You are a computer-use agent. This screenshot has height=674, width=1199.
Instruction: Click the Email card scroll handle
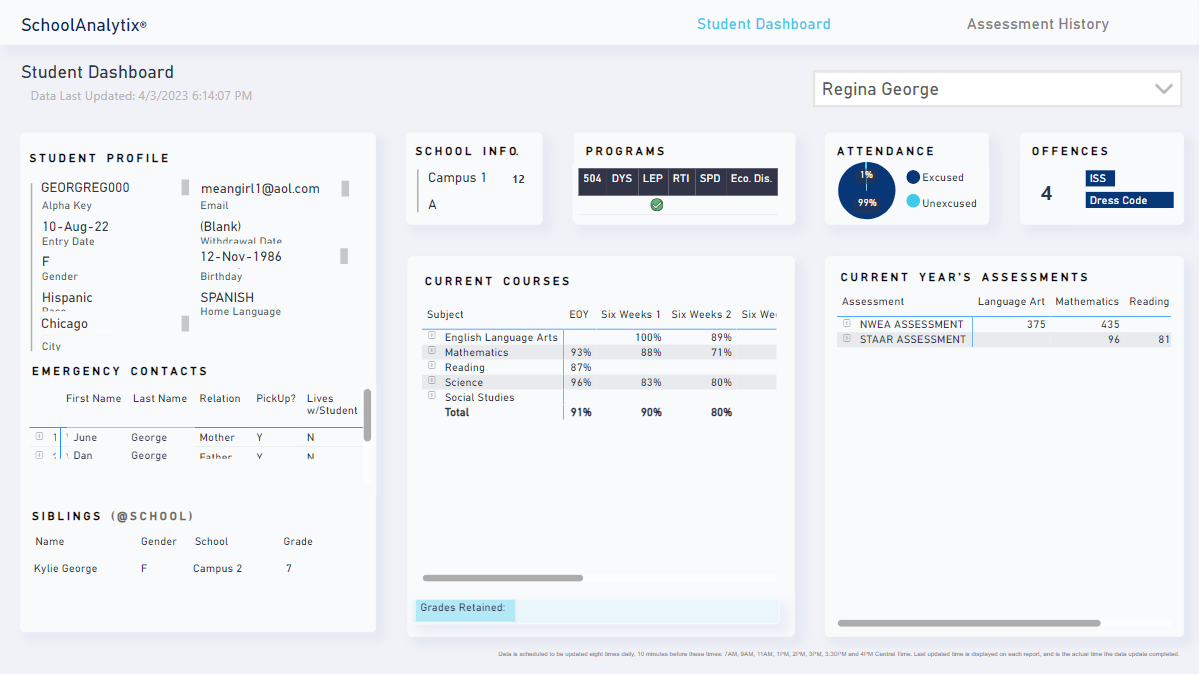(x=345, y=188)
